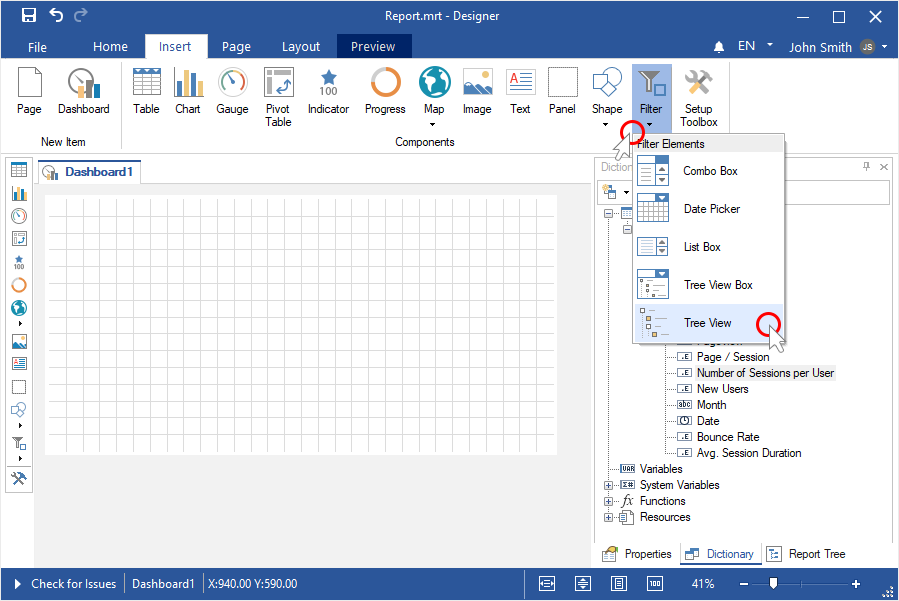Image resolution: width=899 pixels, height=601 pixels.
Task: Open the Properties panel tab
Action: click(637, 554)
